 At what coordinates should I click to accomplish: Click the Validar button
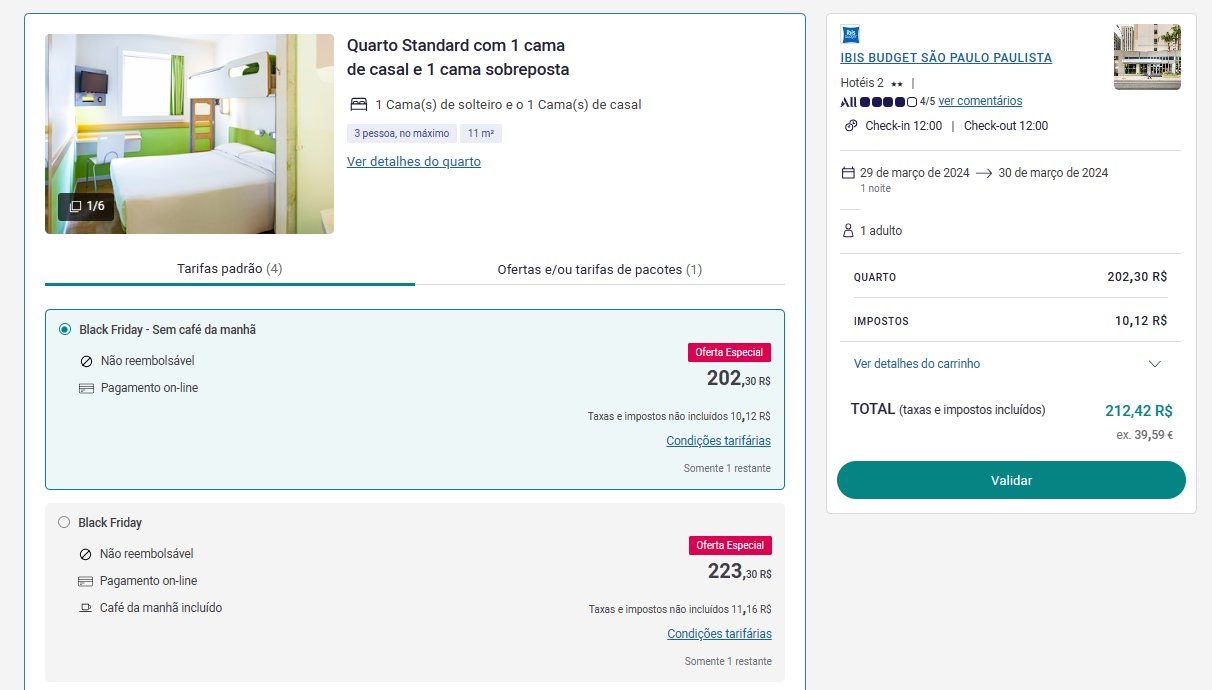pyautogui.click(x=1011, y=480)
